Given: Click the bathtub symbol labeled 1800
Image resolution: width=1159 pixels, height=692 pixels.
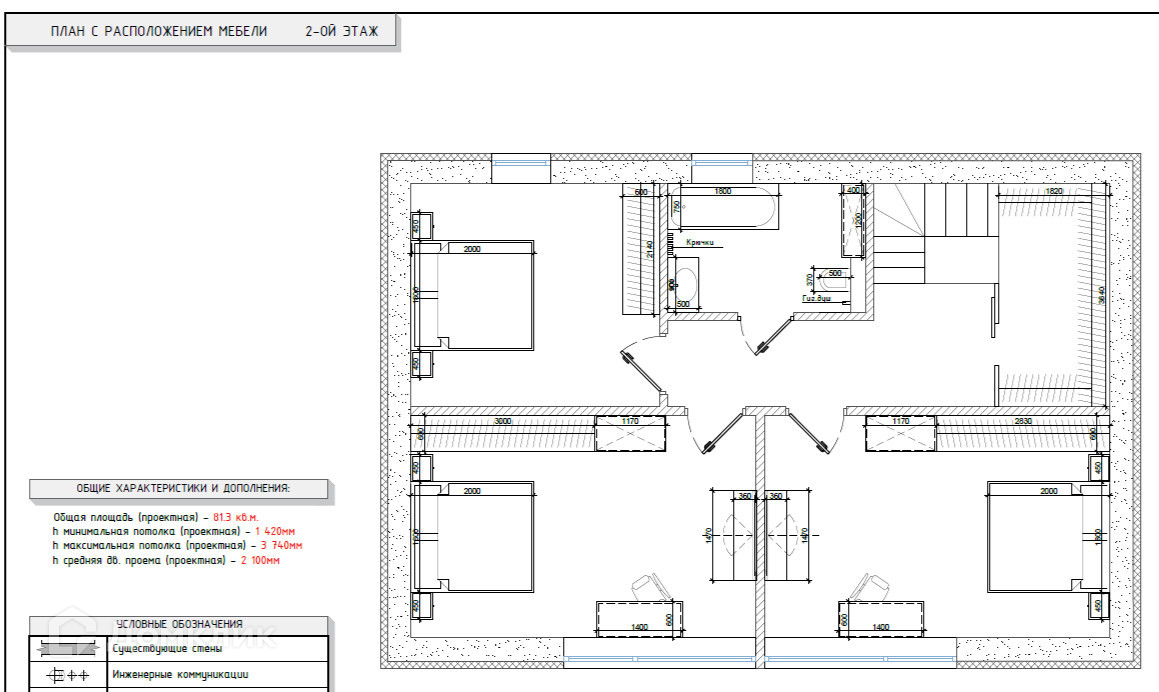Looking at the screenshot, I should pos(723,208).
